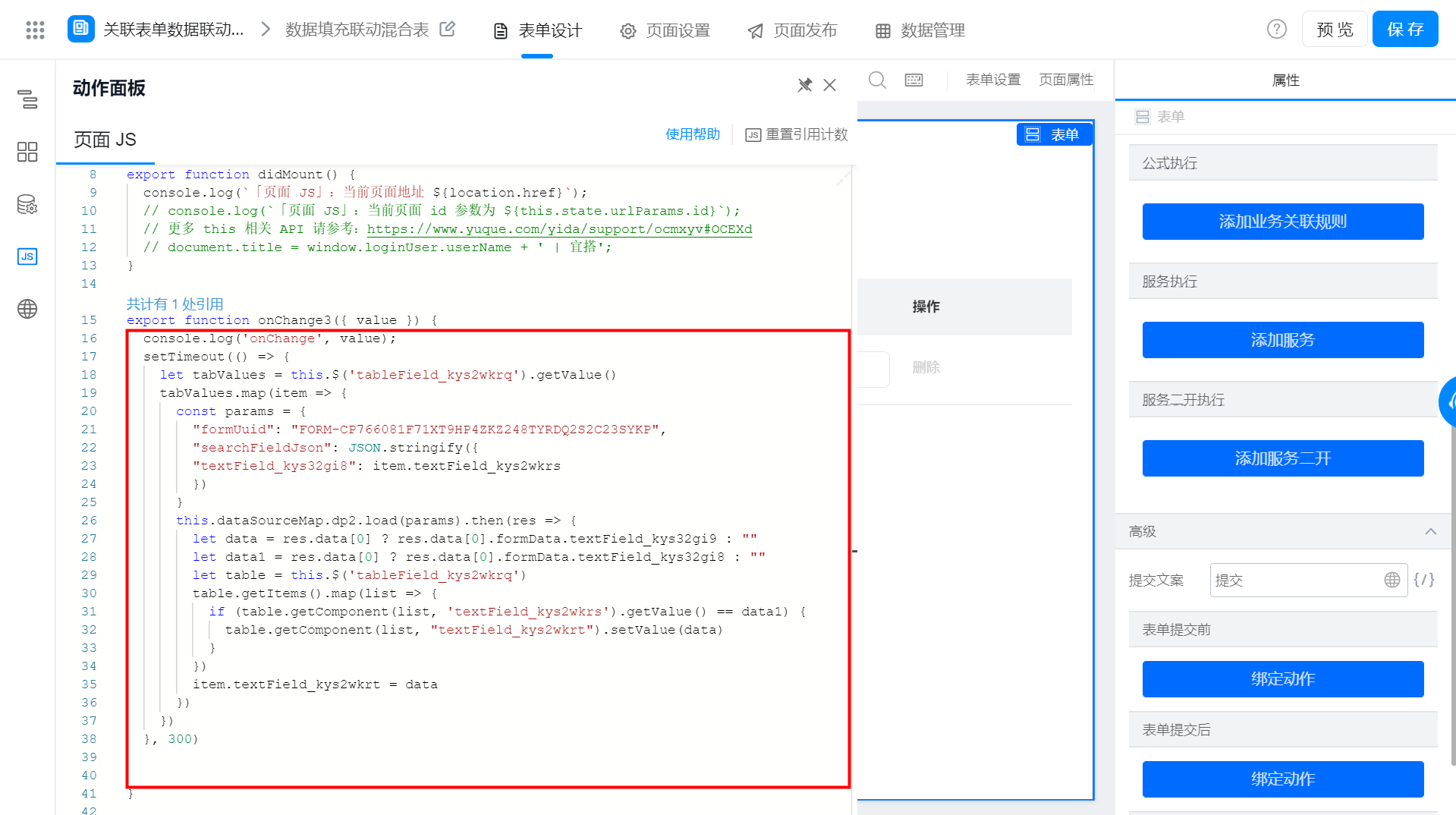Click the 删除 action in table row
The height and width of the screenshot is (815, 1456).
click(x=926, y=367)
